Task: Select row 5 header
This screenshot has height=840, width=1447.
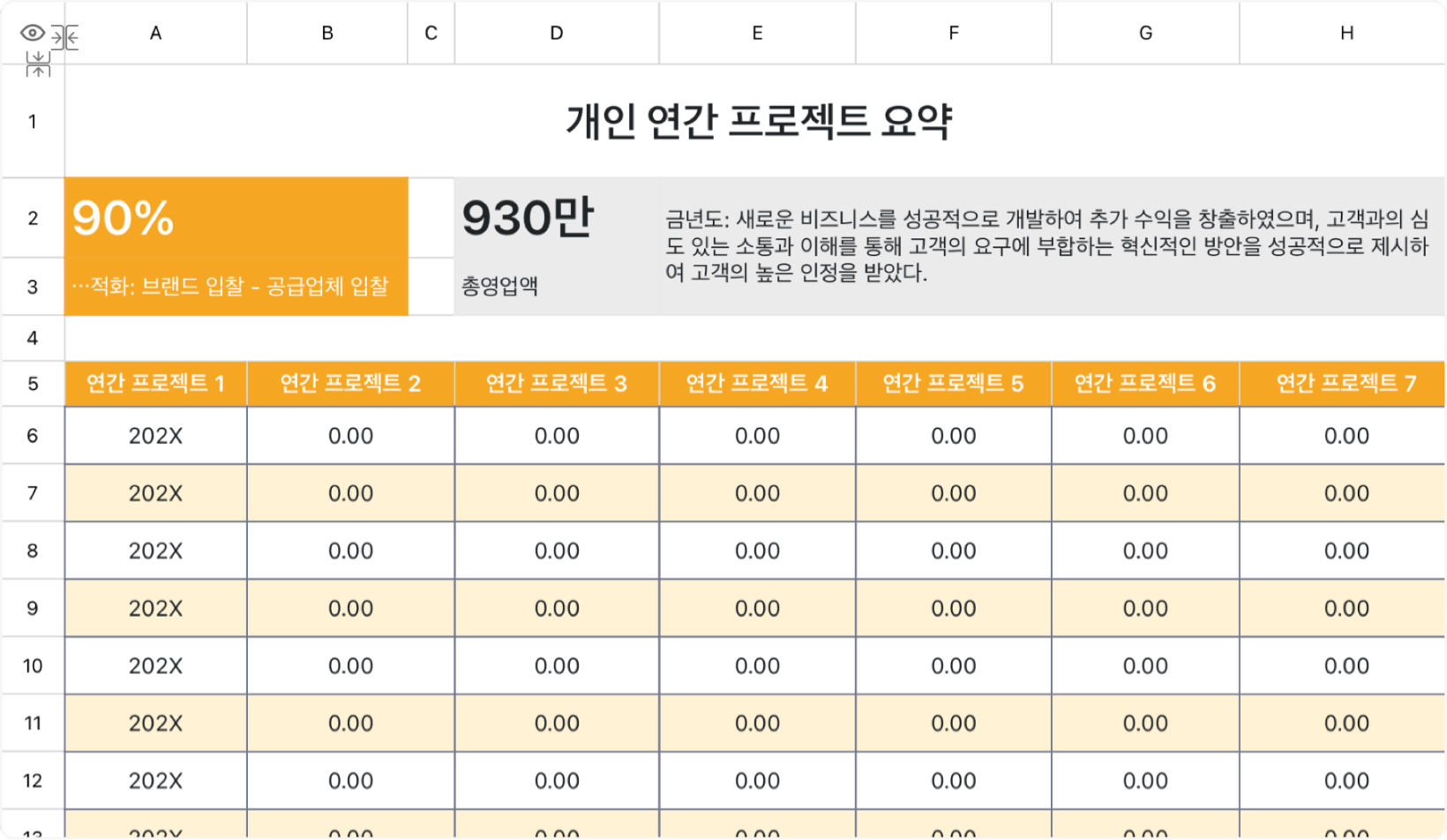Action: (33, 384)
